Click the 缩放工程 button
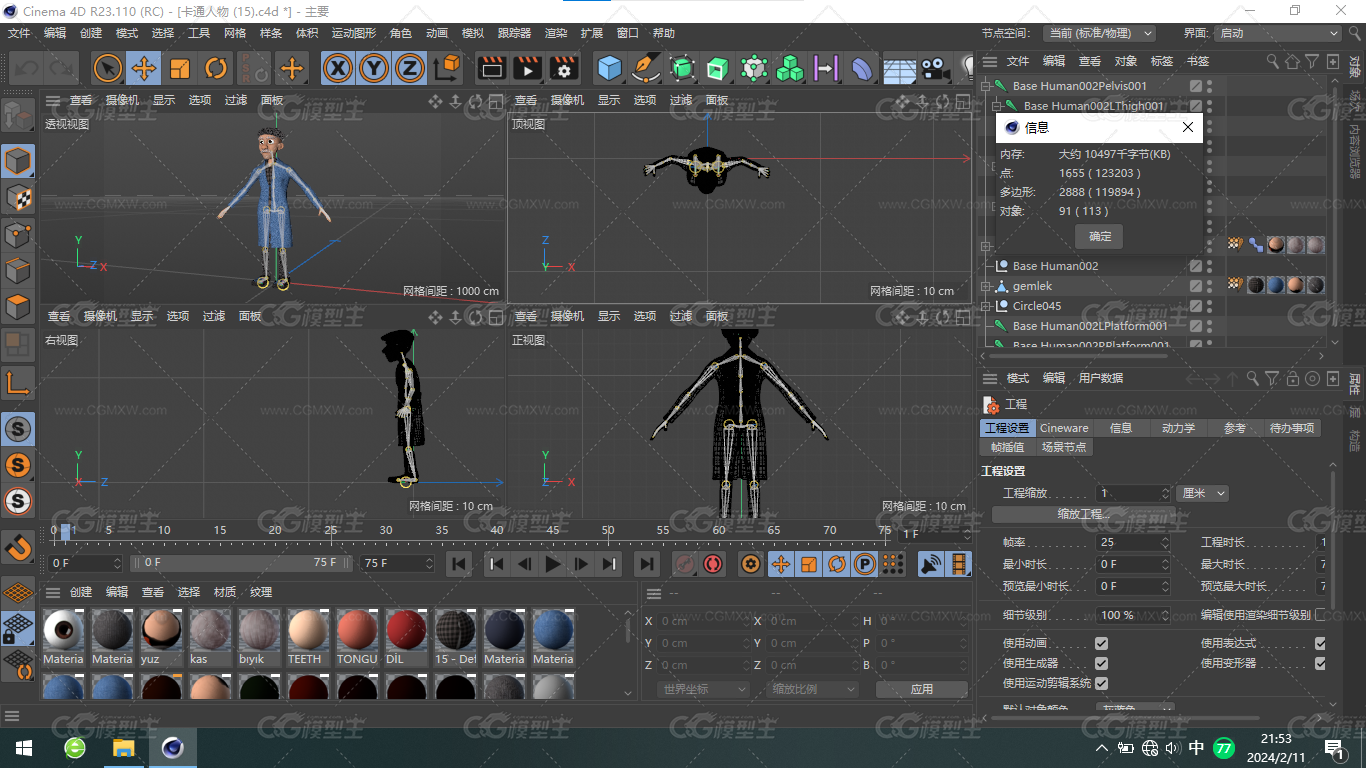The width and height of the screenshot is (1366, 768). click(1084, 514)
